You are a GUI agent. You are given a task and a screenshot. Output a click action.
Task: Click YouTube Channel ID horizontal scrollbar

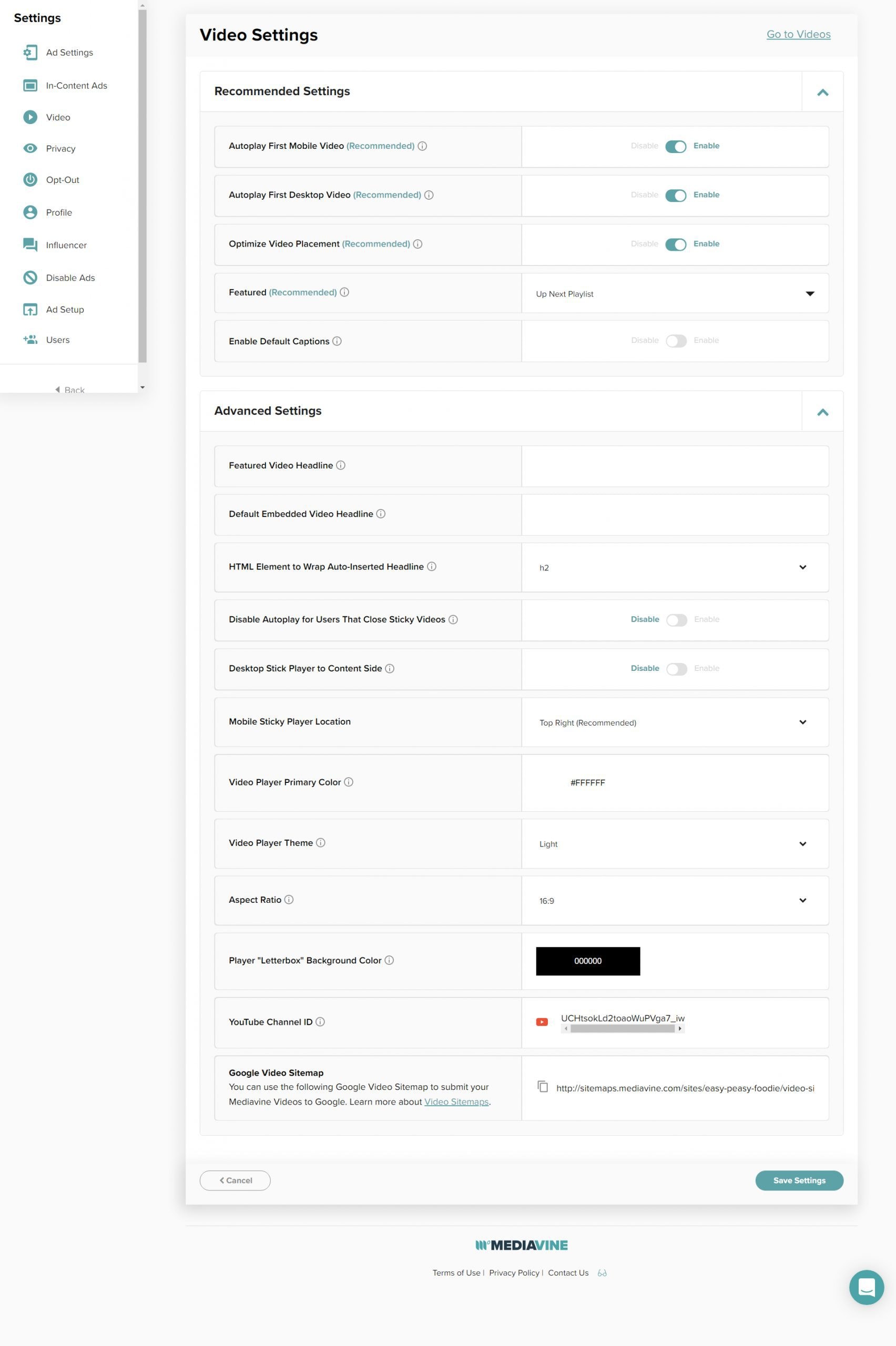click(x=622, y=1029)
